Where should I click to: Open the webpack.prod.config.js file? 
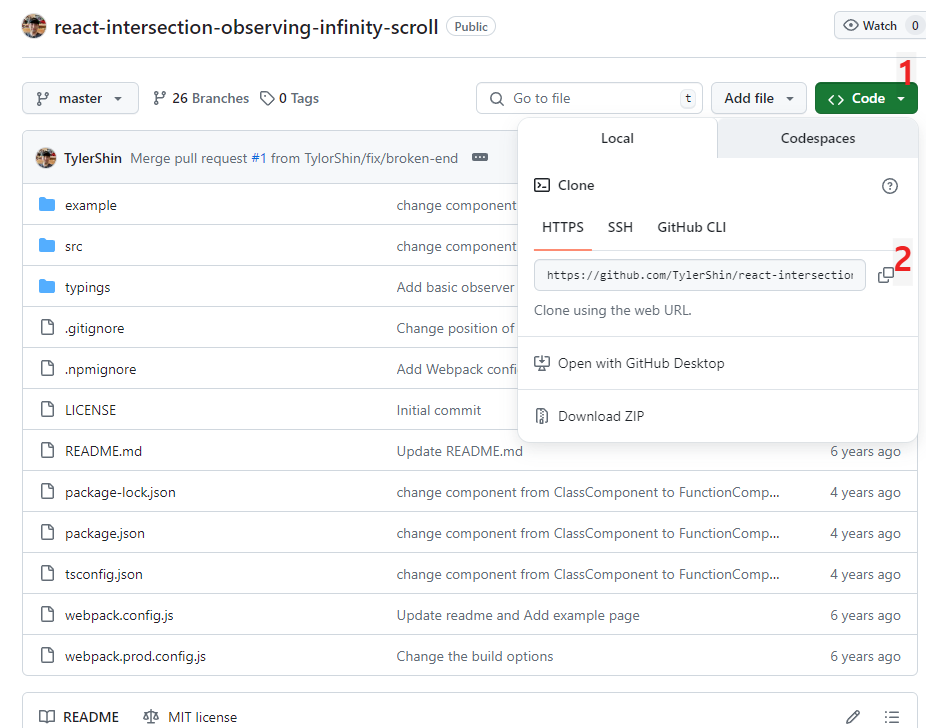point(135,657)
